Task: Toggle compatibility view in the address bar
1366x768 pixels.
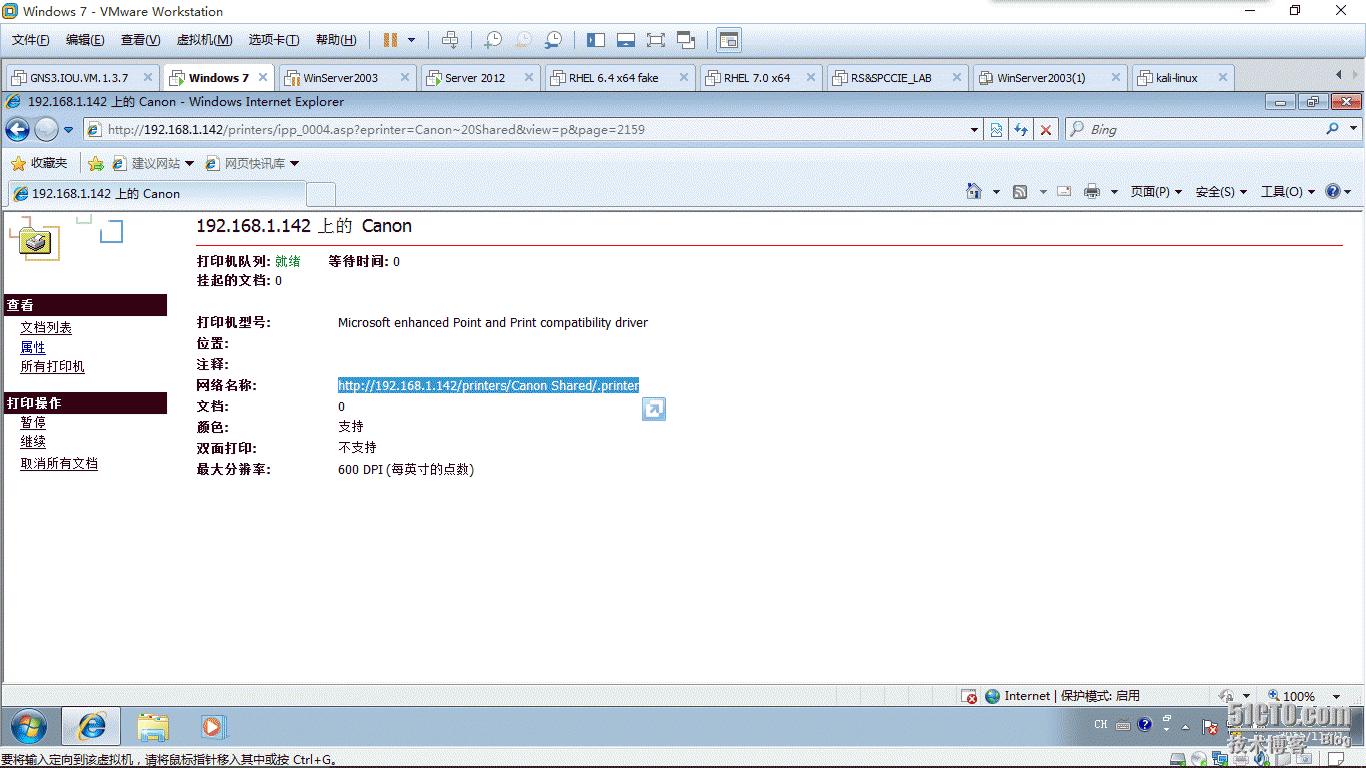Action: pyautogui.click(x=997, y=129)
